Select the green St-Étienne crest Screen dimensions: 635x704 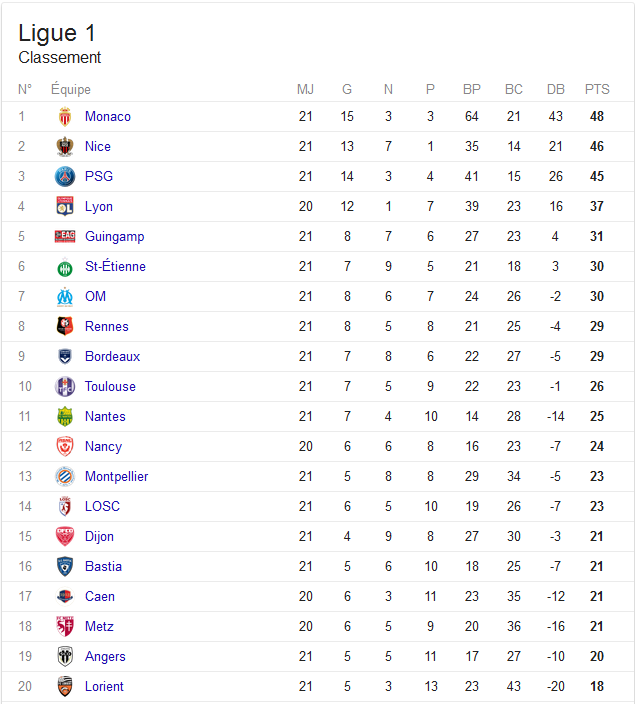[x=65, y=267]
